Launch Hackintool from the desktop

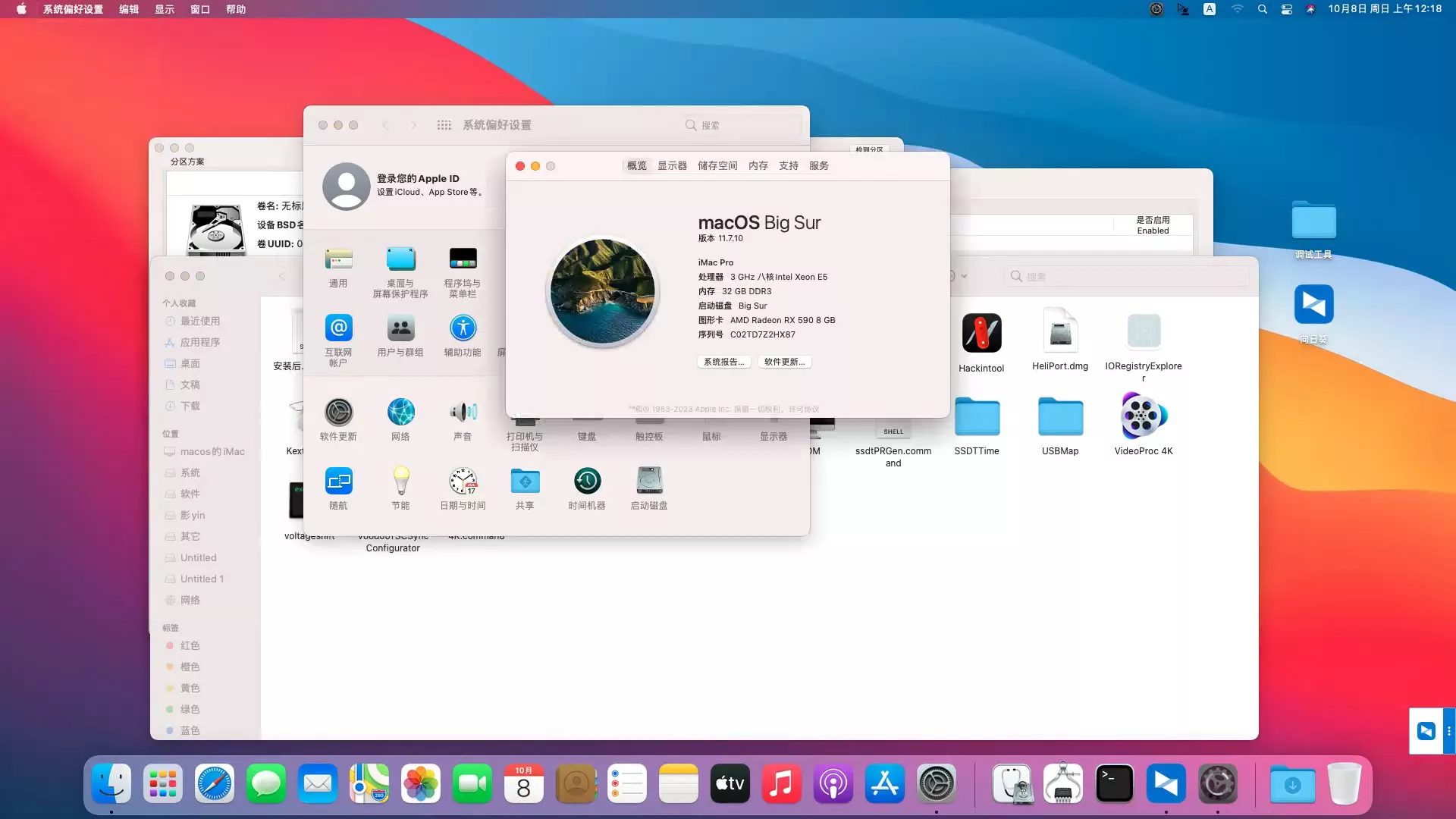tap(981, 334)
